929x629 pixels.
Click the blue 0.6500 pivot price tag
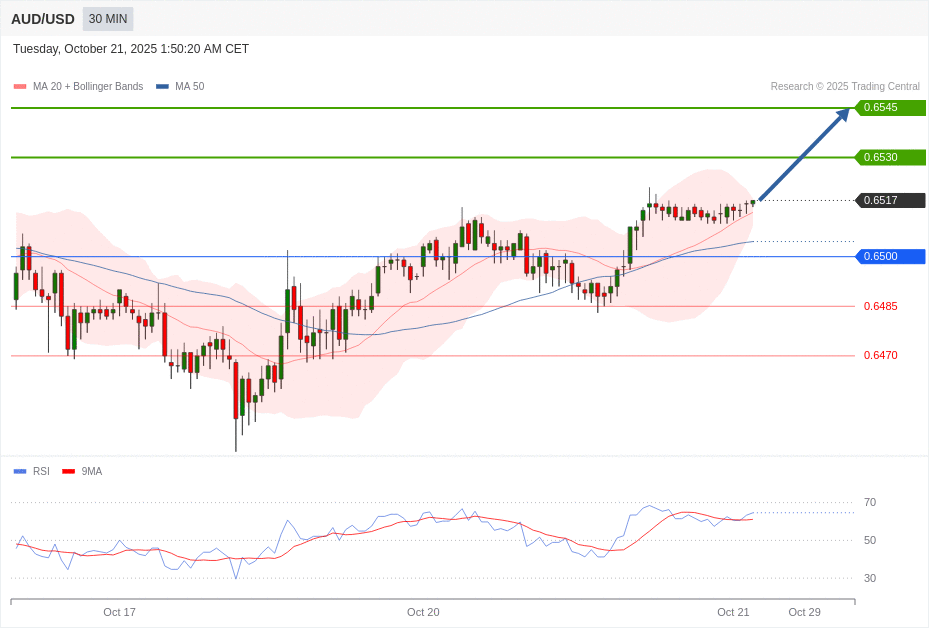point(889,256)
